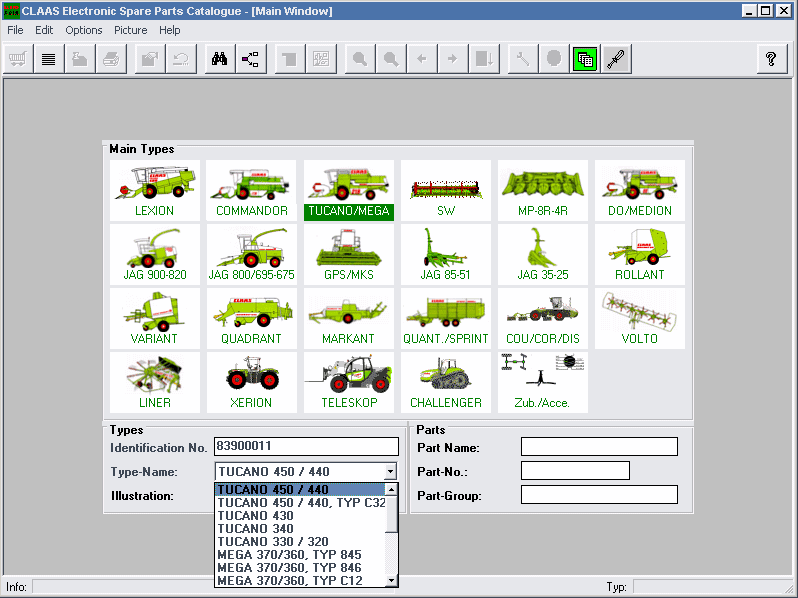Select the JAG 800/695-675 type
The height and width of the screenshot is (598, 798).
click(251, 254)
